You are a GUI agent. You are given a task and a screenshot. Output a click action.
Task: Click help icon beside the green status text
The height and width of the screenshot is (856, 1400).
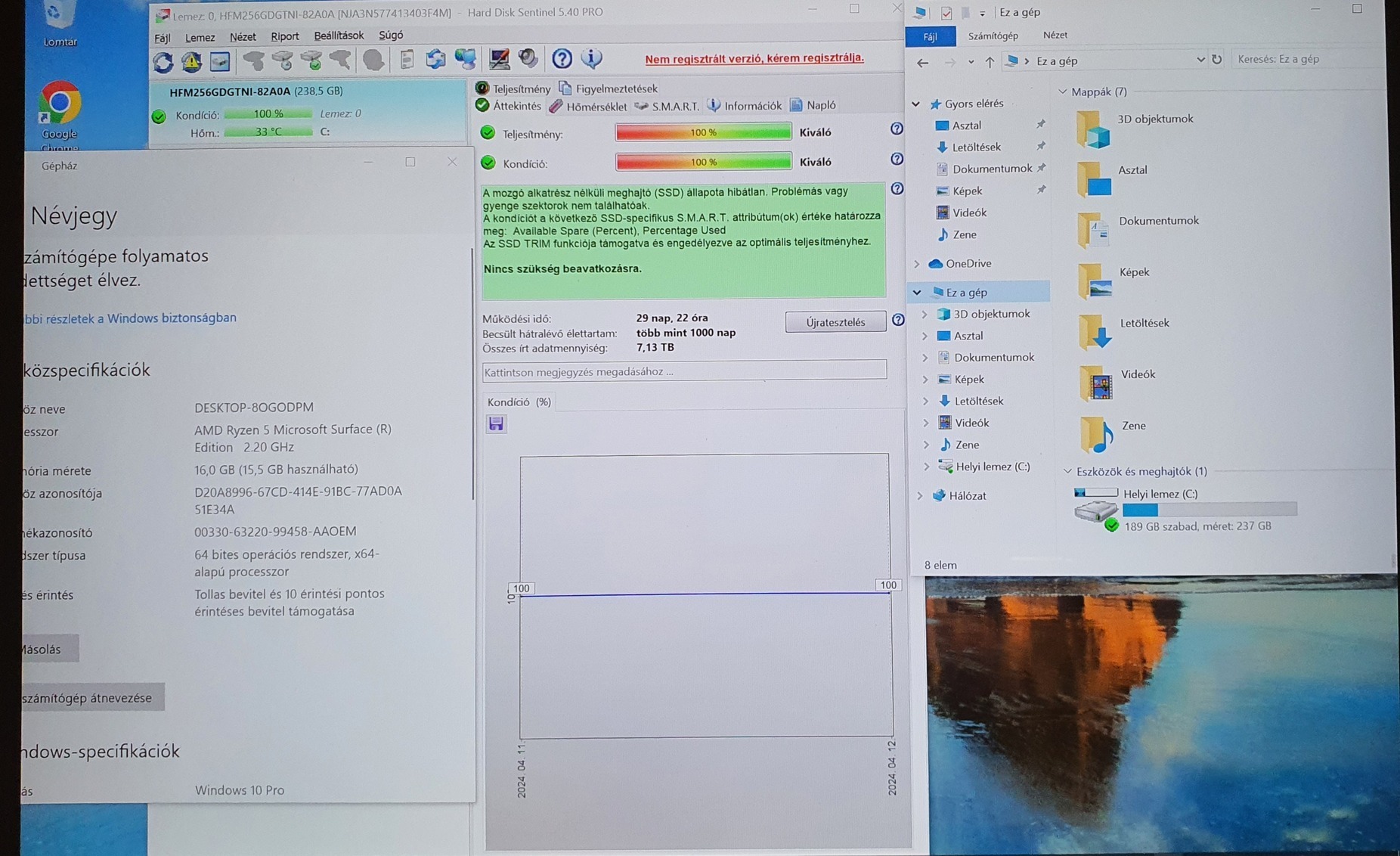(897, 188)
